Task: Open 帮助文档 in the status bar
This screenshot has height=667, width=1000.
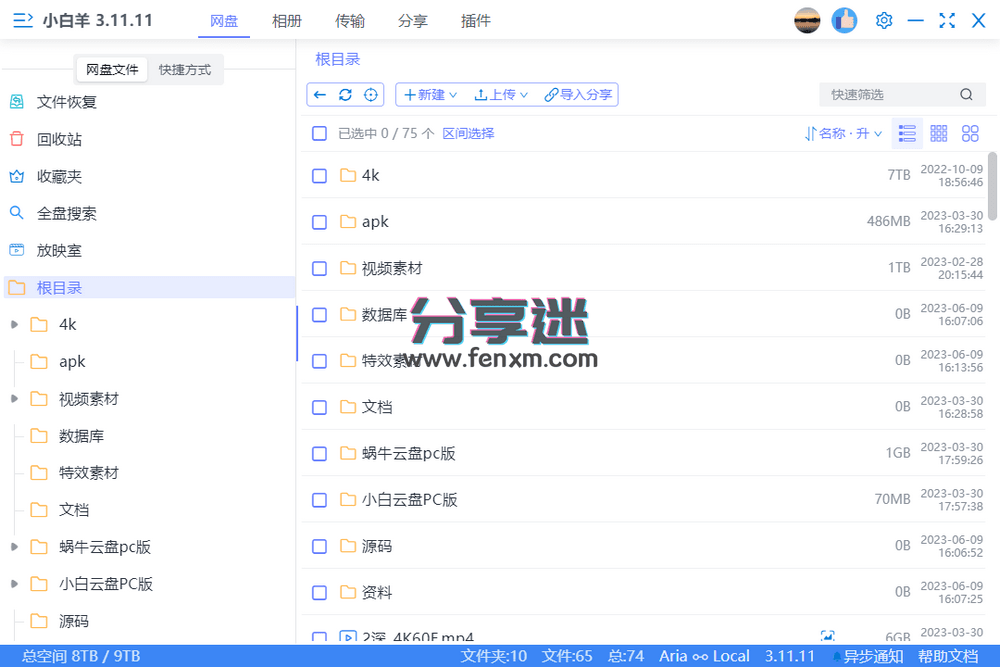Action: click(x=948, y=656)
